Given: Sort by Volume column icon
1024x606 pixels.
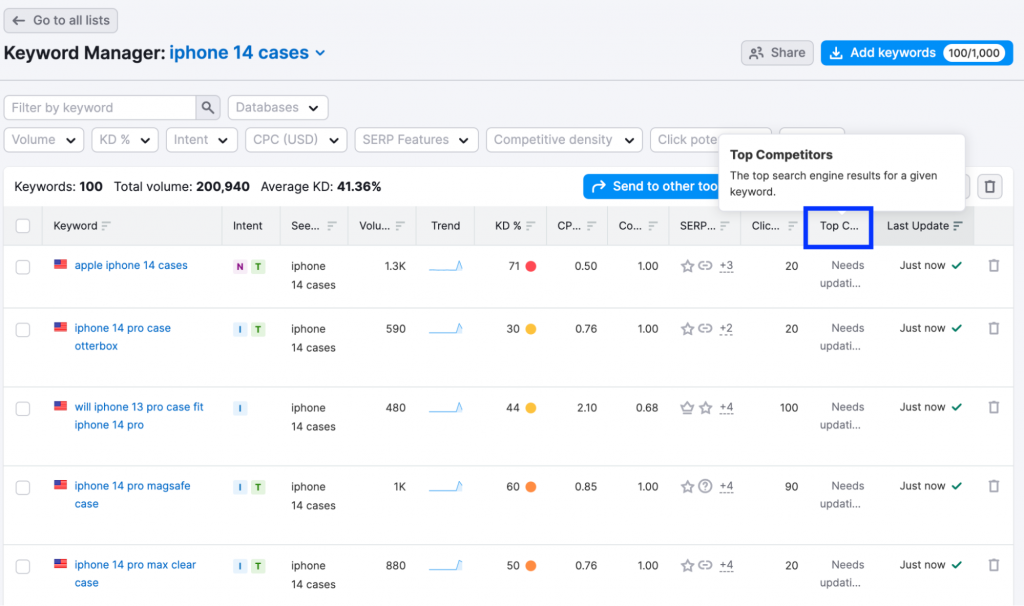Looking at the screenshot, I should click(400, 226).
